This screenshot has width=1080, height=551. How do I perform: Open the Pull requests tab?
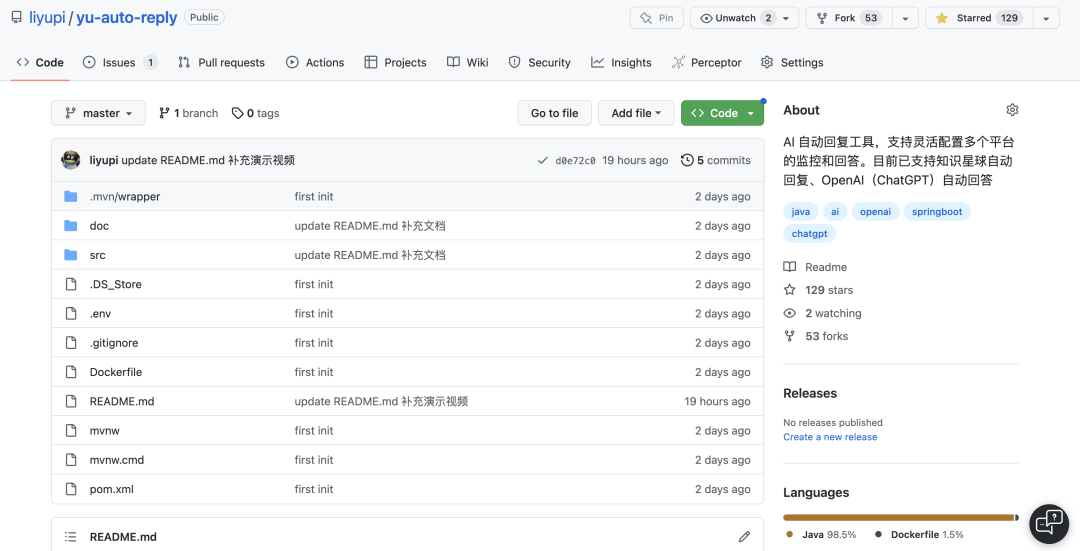(221, 62)
